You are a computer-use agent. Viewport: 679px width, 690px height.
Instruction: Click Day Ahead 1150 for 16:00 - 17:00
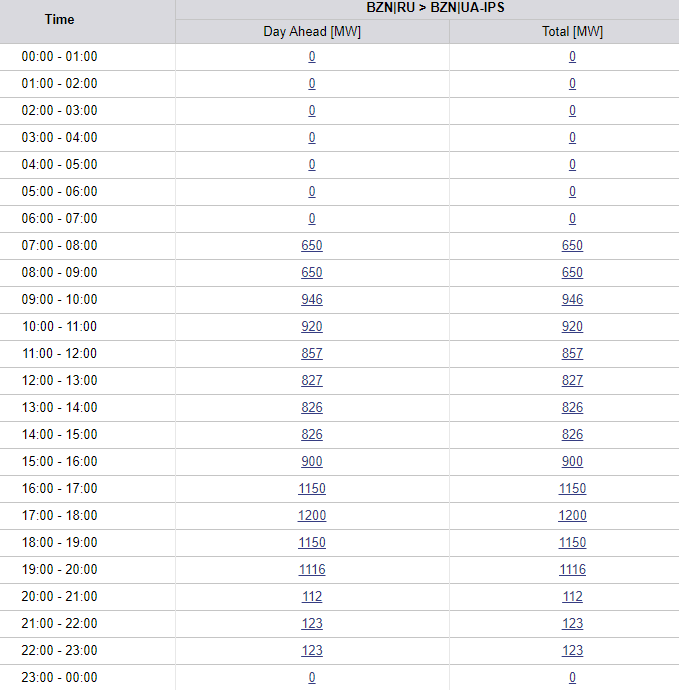(x=312, y=488)
